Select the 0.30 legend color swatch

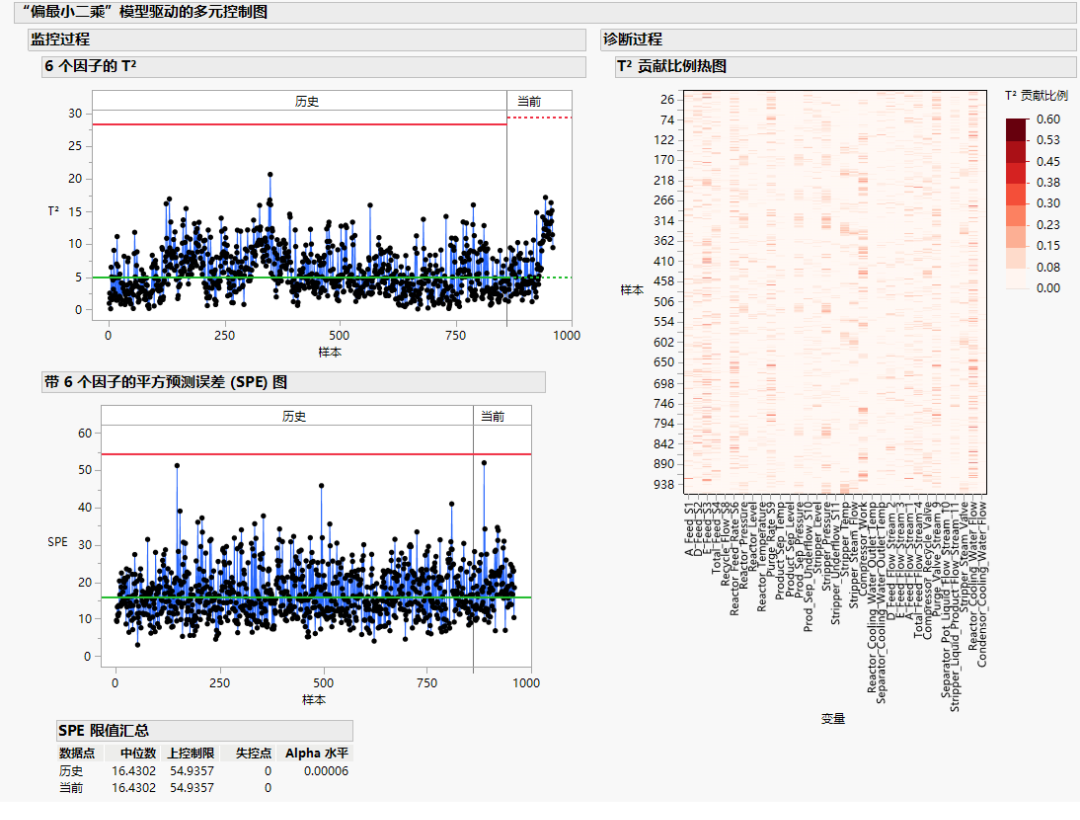pyautogui.click(x=1016, y=194)
